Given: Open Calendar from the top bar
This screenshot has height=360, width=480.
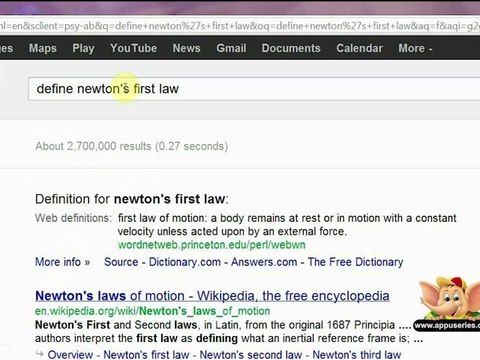Looking at the screenshot, I should point(359,48).
